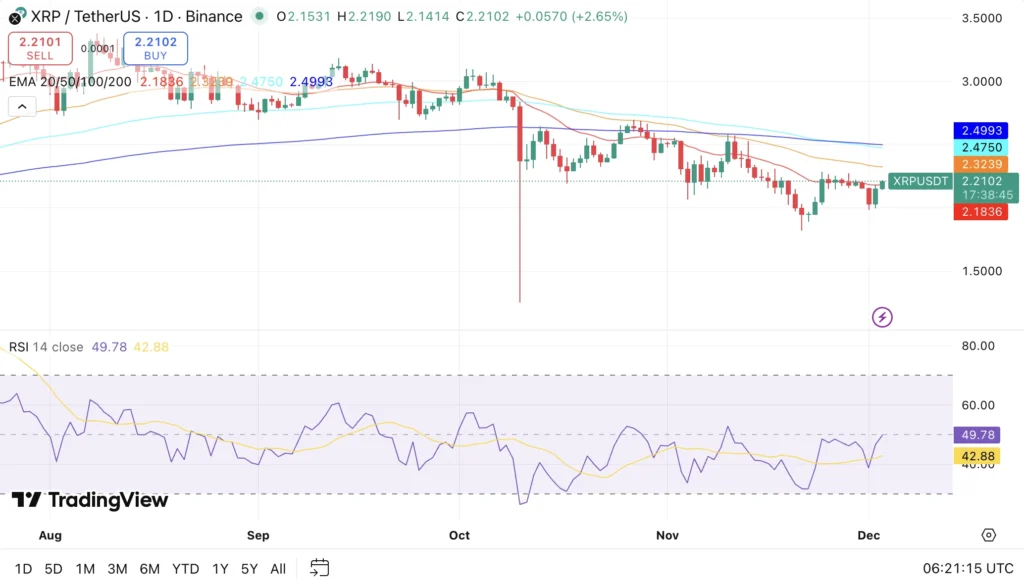Click the blue 2.4993 EMA price tag
The height and width of the screenshot is (585, 1024).
pos(981,131)
